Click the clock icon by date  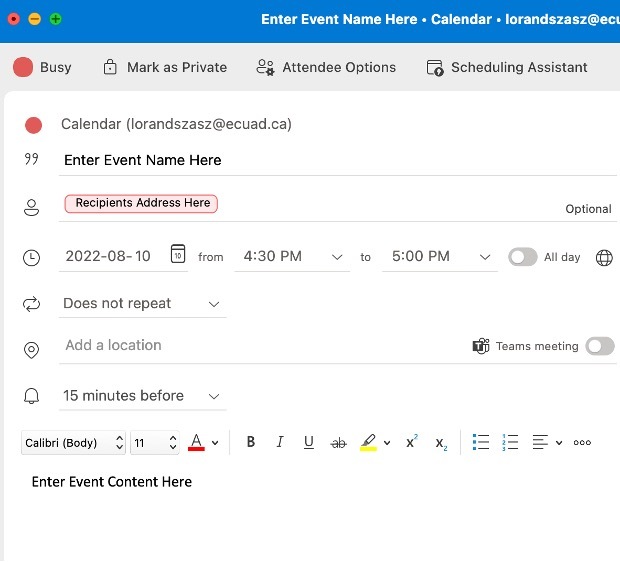click(x=31, y=257)
